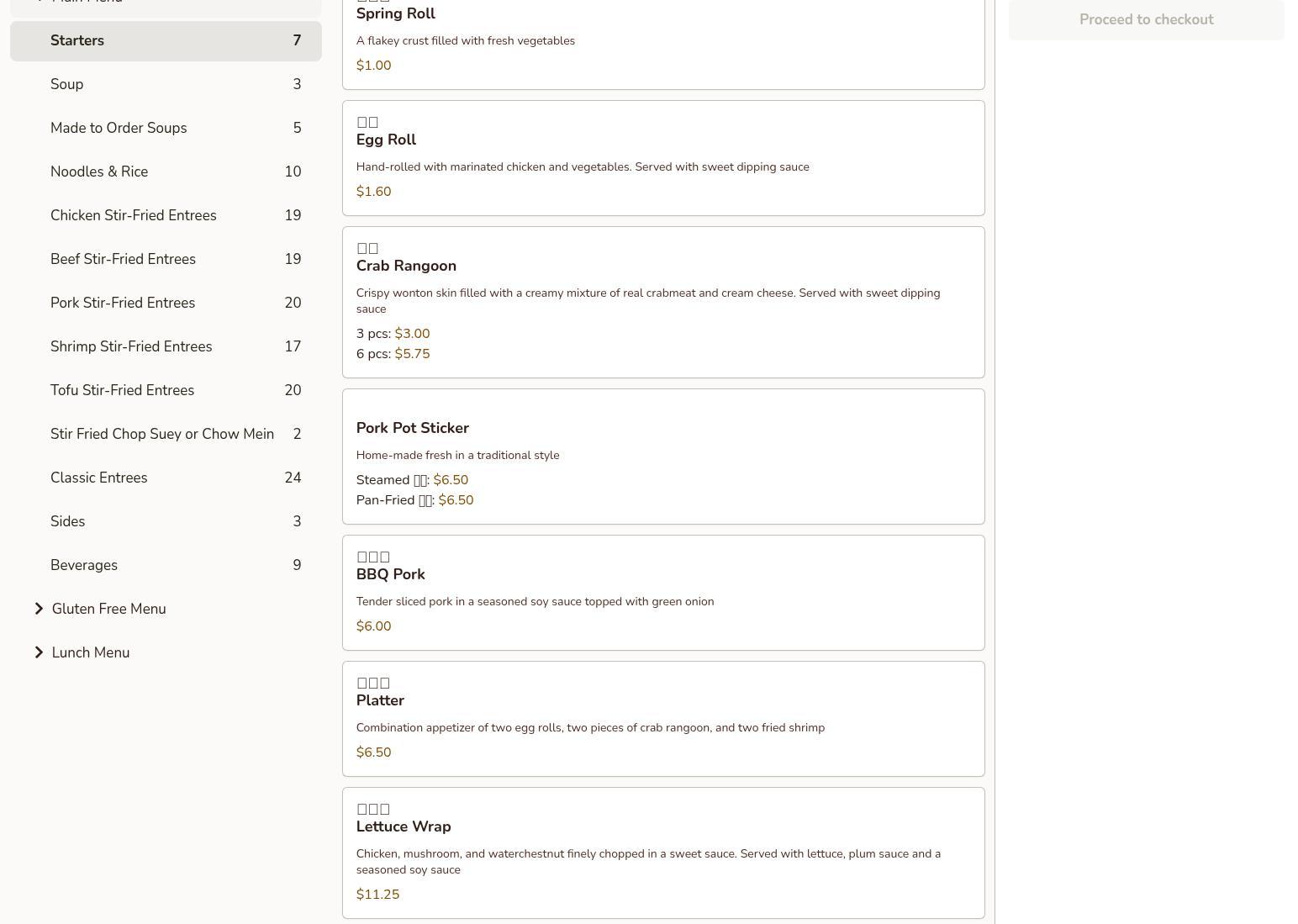The height and width of the screenshot is (924, 1298).
Task: Expand the Lunch Menu chevron
Action: point(39,652)
